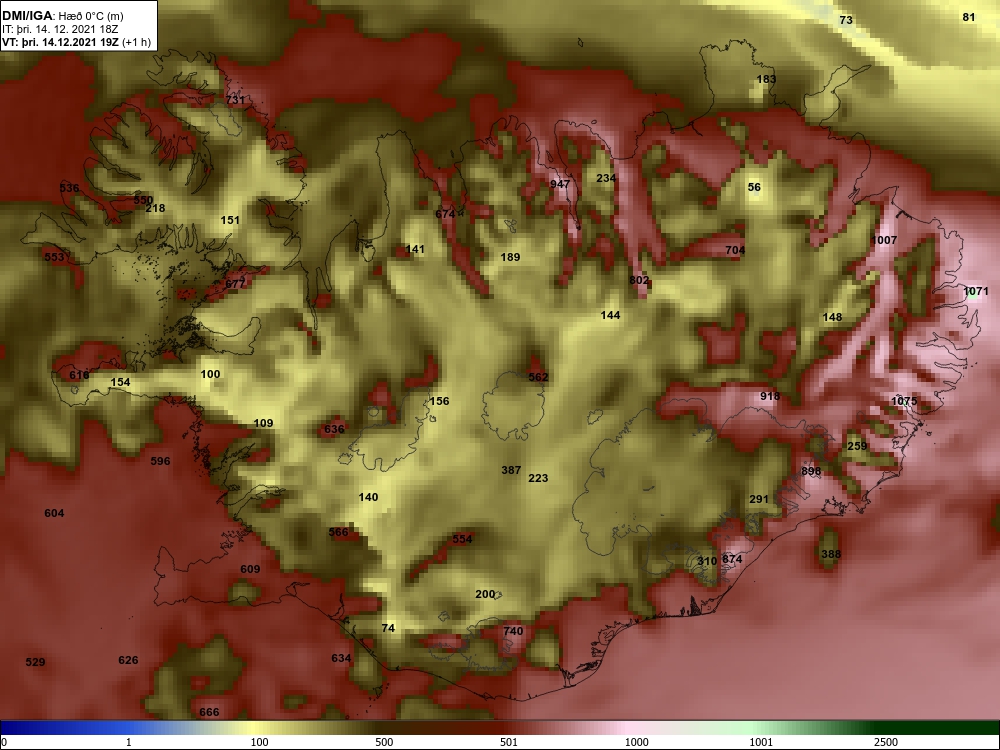This screenshot has width=1000, height=750.
Task: Click the 501 label on the color legend
Action: 509,742
